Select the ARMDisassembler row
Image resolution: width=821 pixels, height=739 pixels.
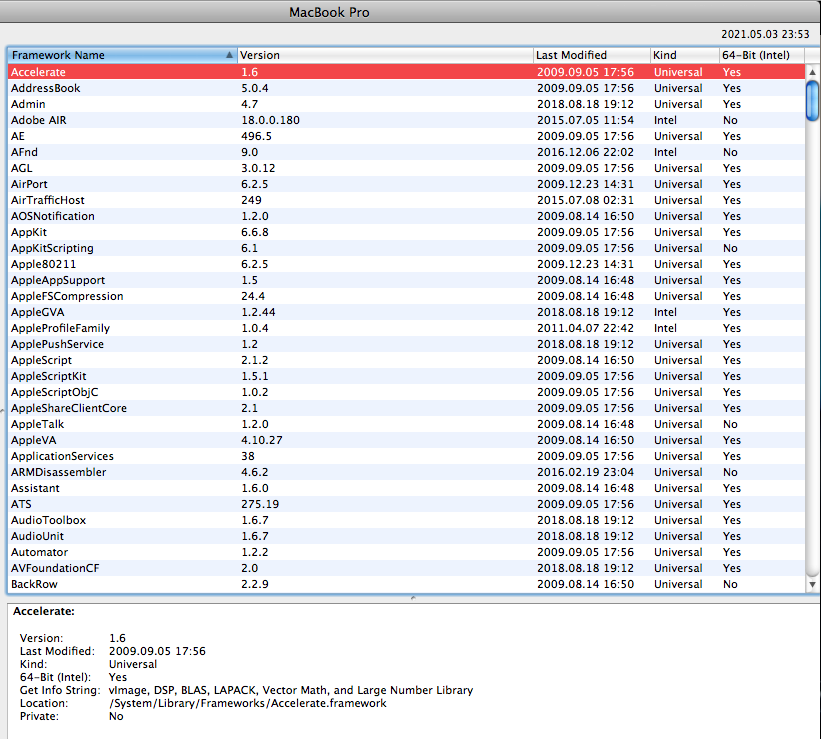tap(406, 472)
